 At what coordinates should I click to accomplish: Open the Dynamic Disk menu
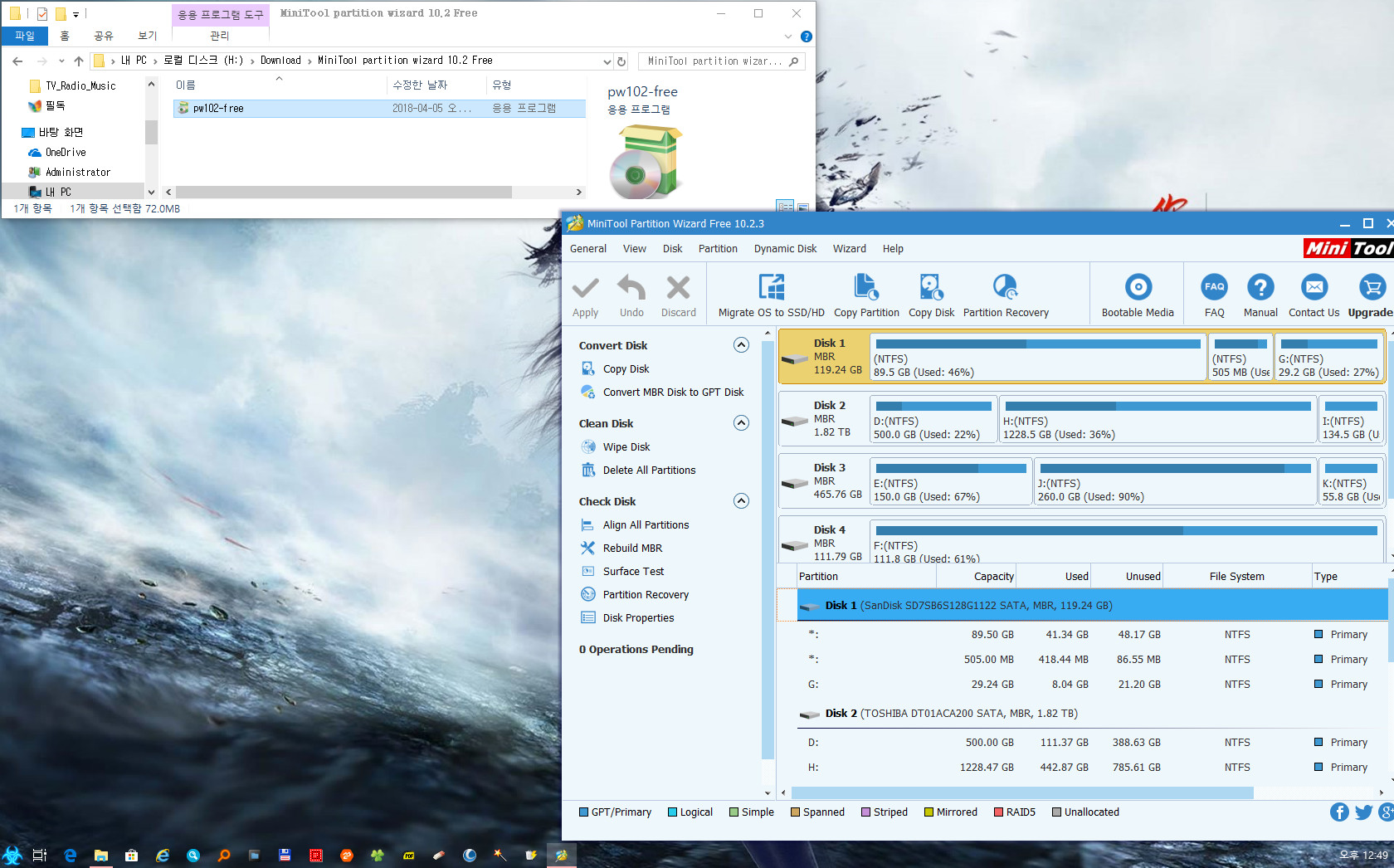[785, 249]
